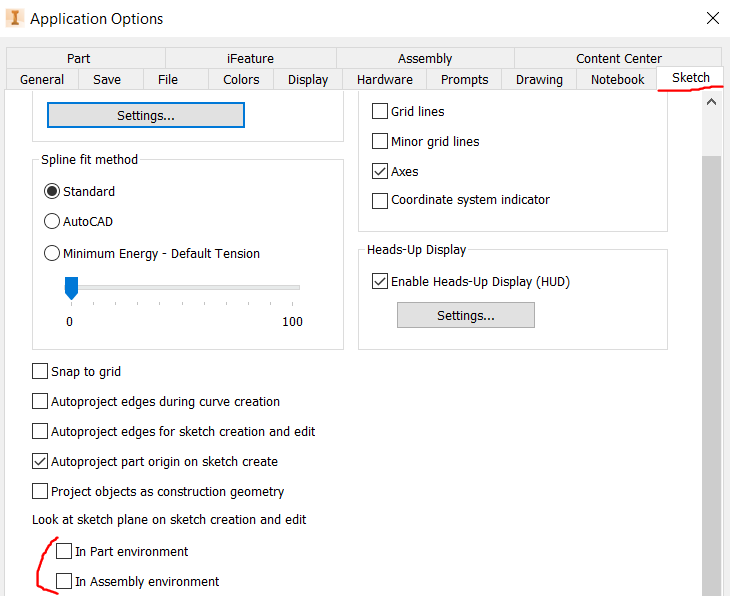Choose AutoCAD spline fit method
This screenshot has height=596, width=730.
[52, 222]
